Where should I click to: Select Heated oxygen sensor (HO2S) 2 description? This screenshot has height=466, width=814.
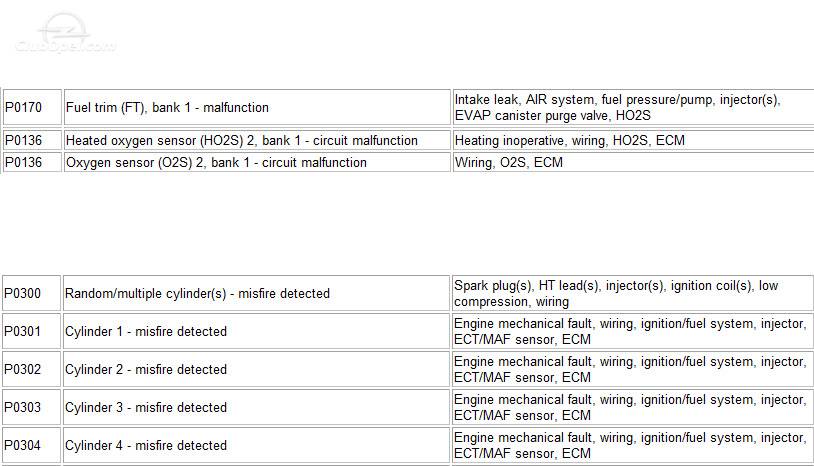pos(242,141)
